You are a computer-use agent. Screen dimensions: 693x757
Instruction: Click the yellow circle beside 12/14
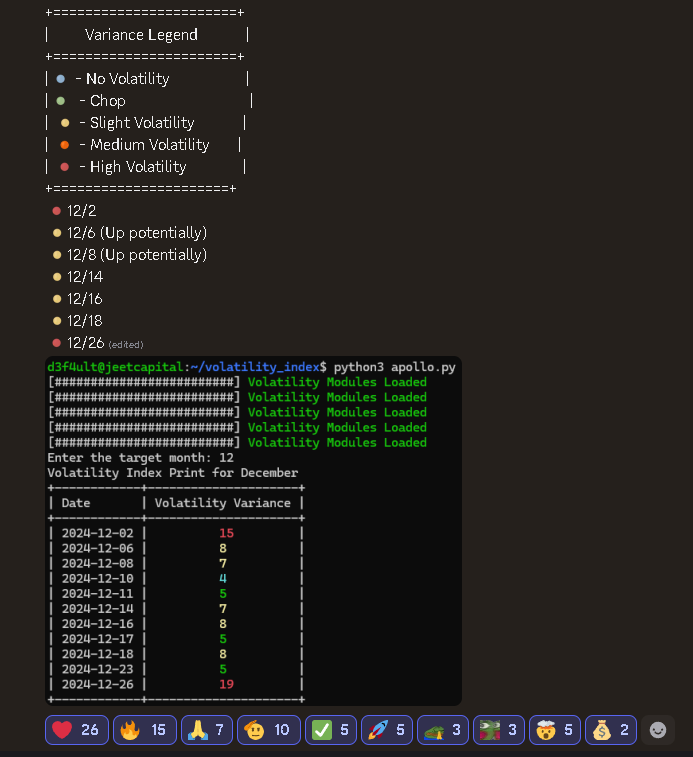57,277
